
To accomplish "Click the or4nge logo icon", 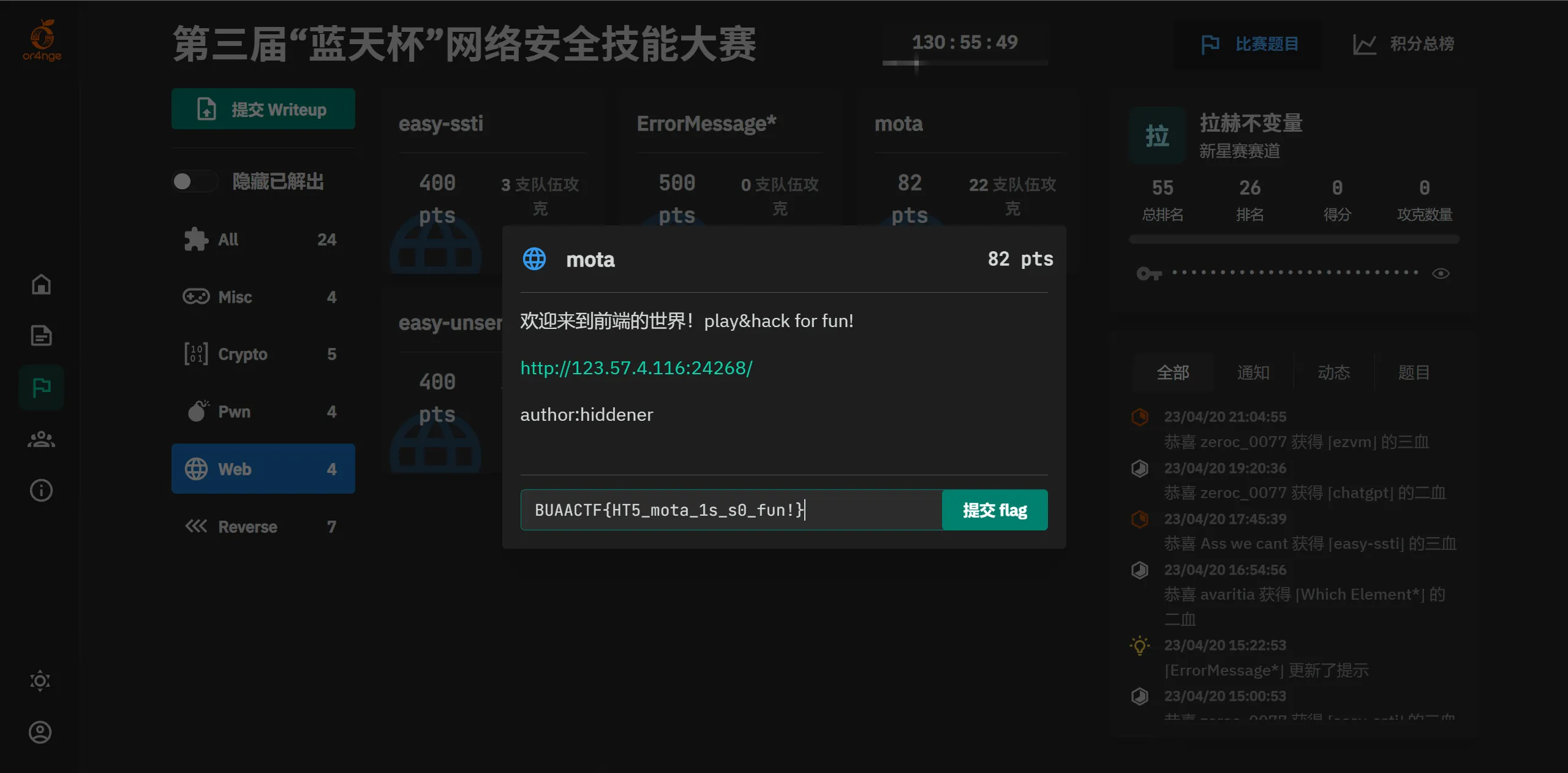I will [42, 40].
